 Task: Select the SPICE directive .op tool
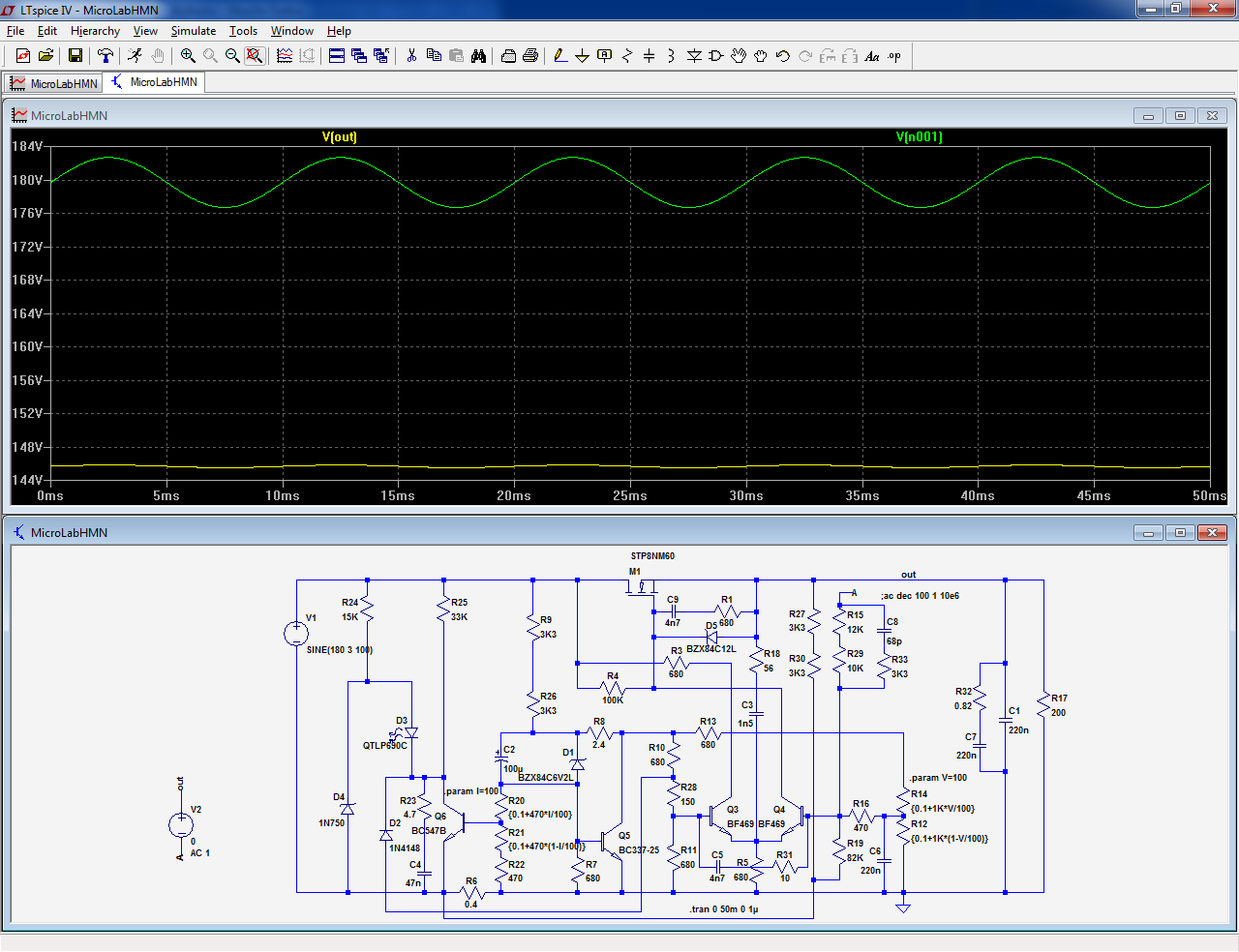[894, 56]
